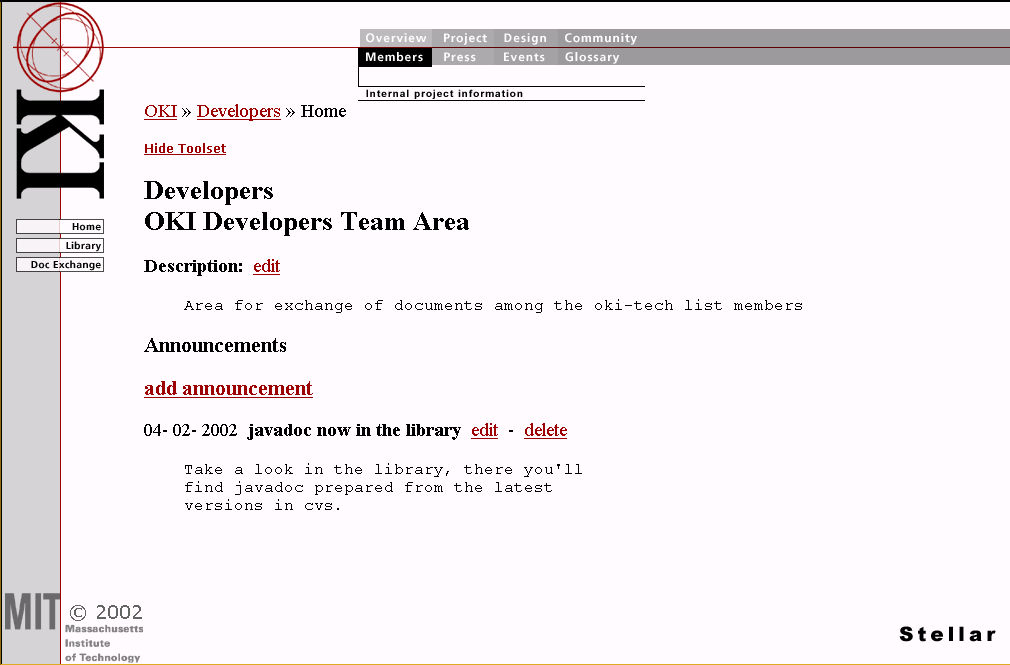Switch to the Project tab

point(465,38)
